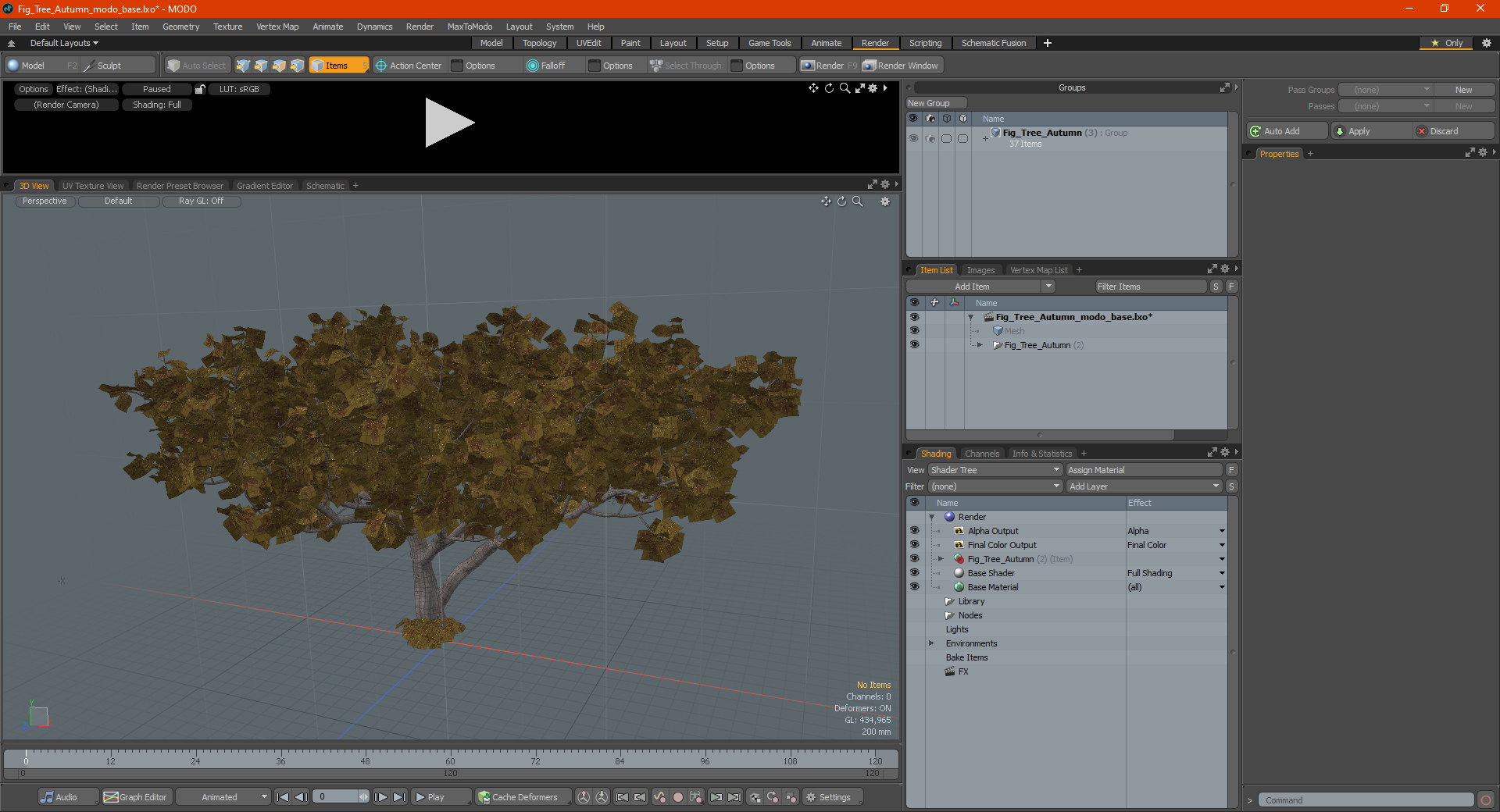This screenshot has height=812, width=1500.
Task: Click 3D viewport zoom magnifier icon
Action: coord(857,201)
